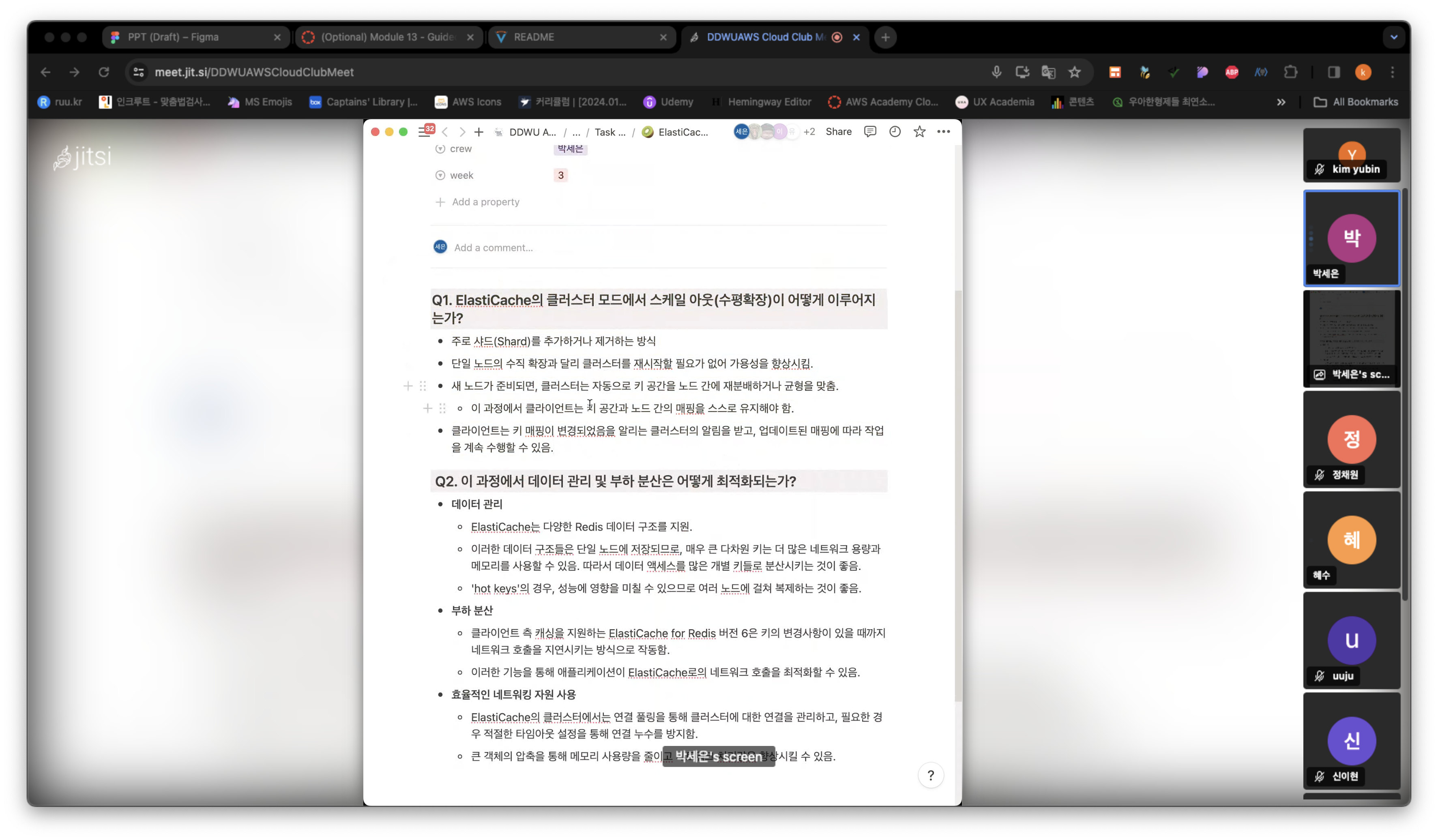1438x840 pixels.
Task: Add a block below the 새 노드가 line
Action: click(x=408, y=386)
